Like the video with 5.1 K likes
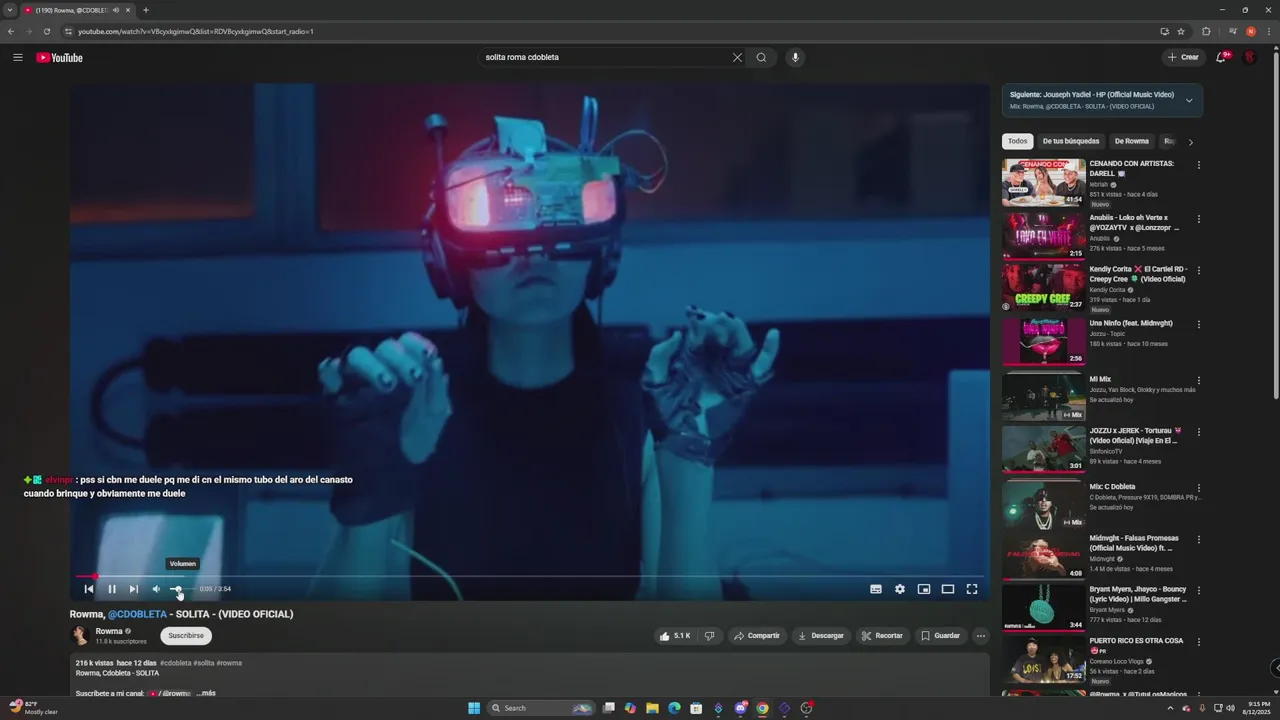The height and width of the screenshot is (720, 1280). point(675,635)
